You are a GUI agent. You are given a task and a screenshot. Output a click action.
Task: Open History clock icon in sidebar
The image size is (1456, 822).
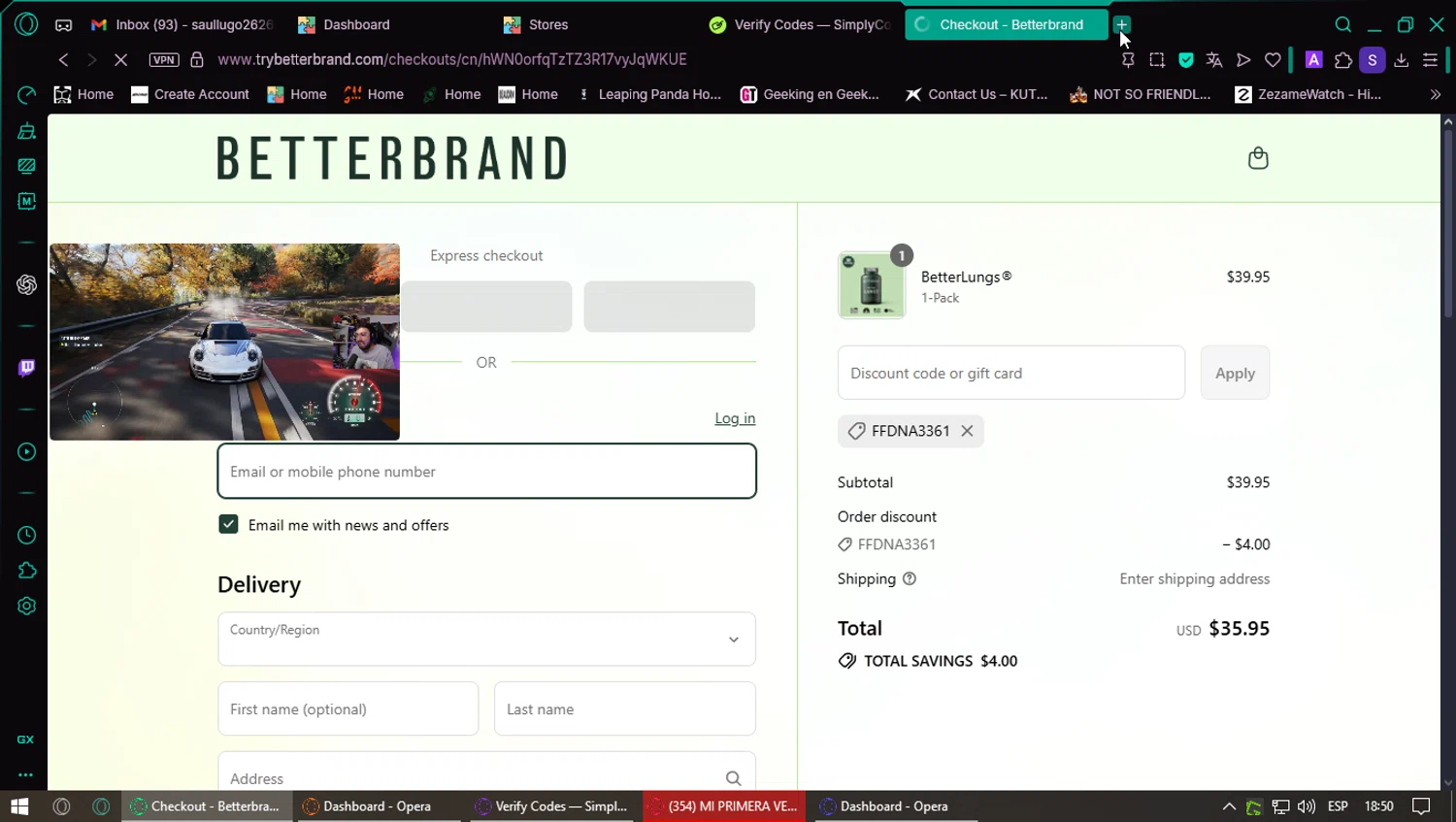pos(26,536)
